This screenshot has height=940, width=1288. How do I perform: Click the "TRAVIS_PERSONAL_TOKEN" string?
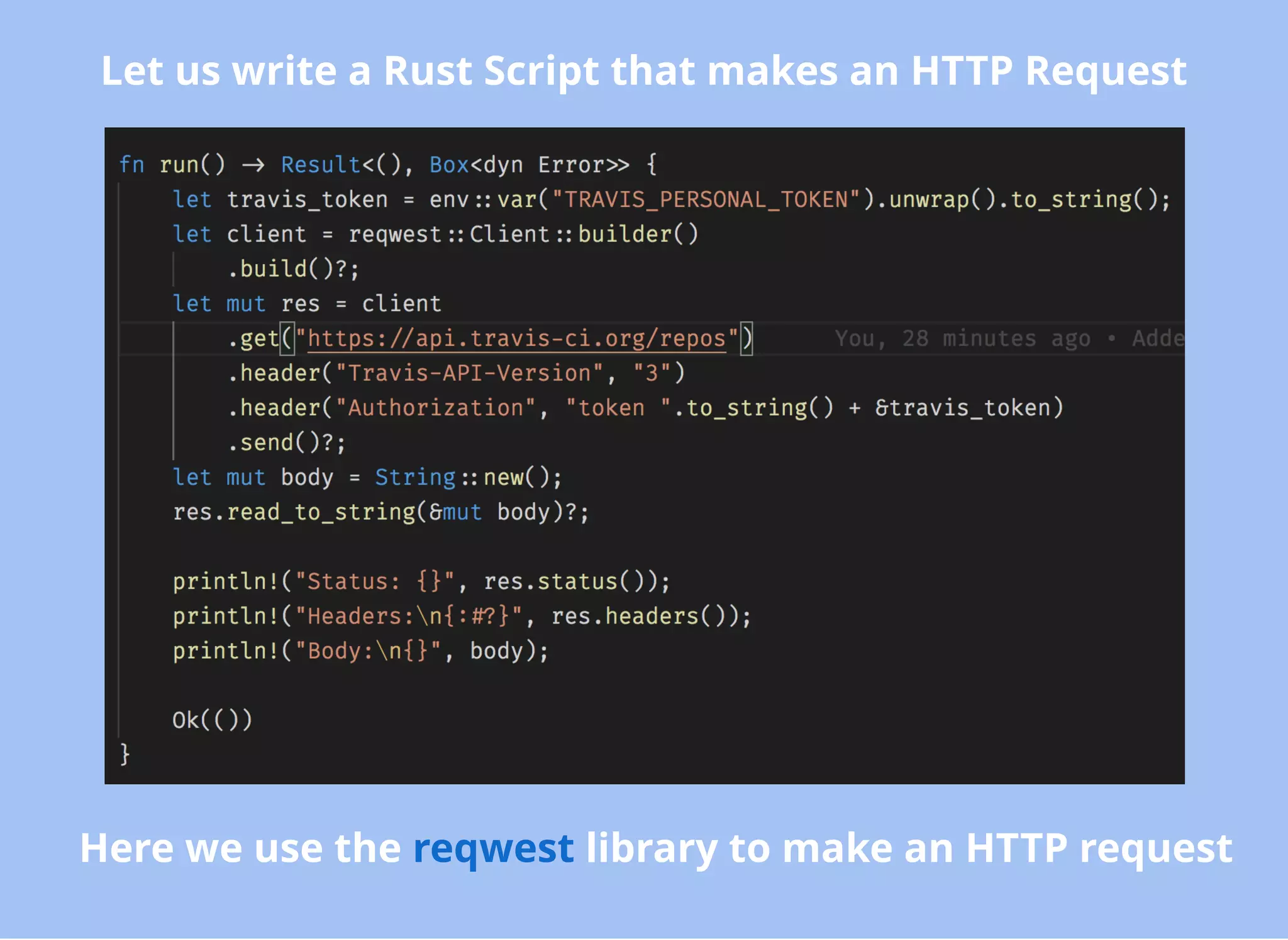point(706,199)
